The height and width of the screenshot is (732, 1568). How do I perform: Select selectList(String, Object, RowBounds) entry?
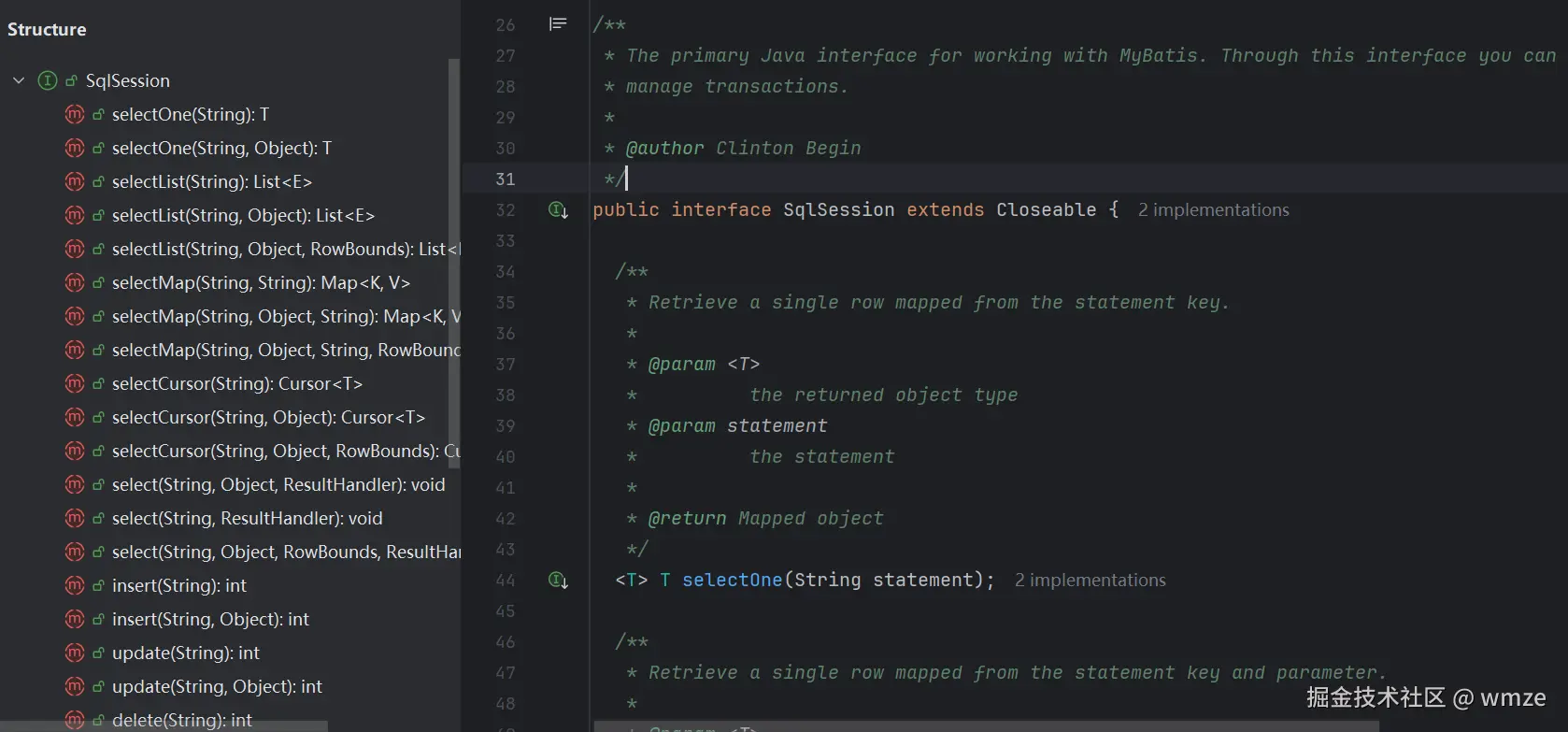click(x=286, y=249)
